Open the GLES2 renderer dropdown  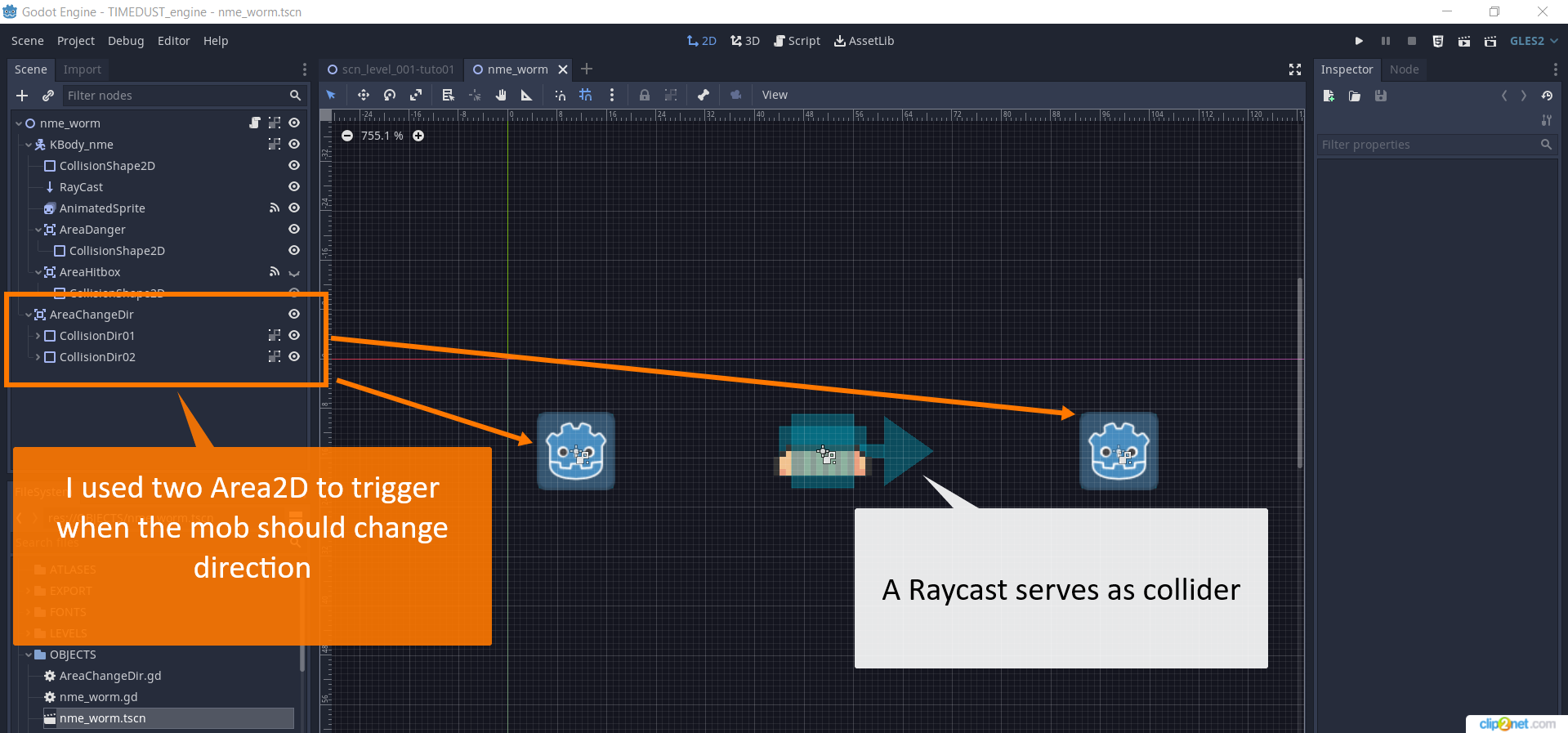1534,41
